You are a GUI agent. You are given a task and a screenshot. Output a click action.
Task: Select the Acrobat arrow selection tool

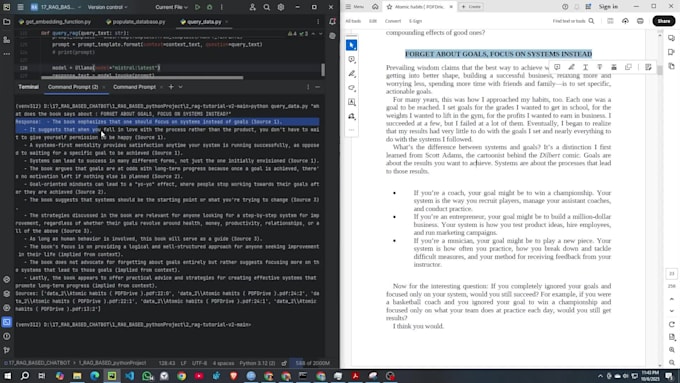(x=352, y=45)
